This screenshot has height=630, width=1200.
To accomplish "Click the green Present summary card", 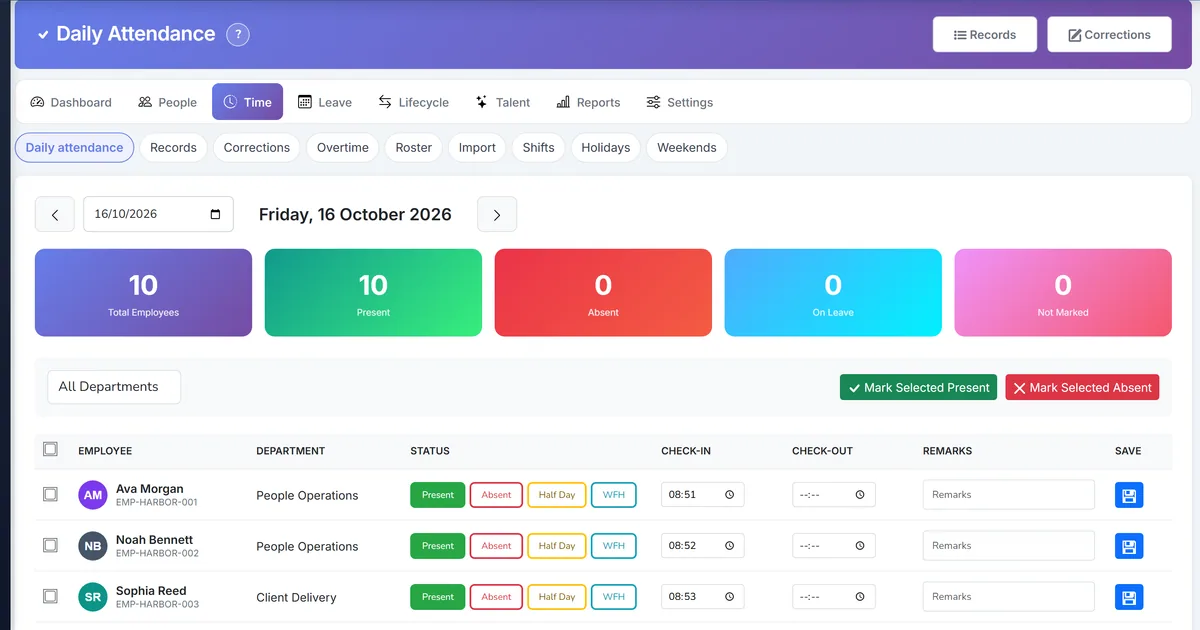I will 373,292.
